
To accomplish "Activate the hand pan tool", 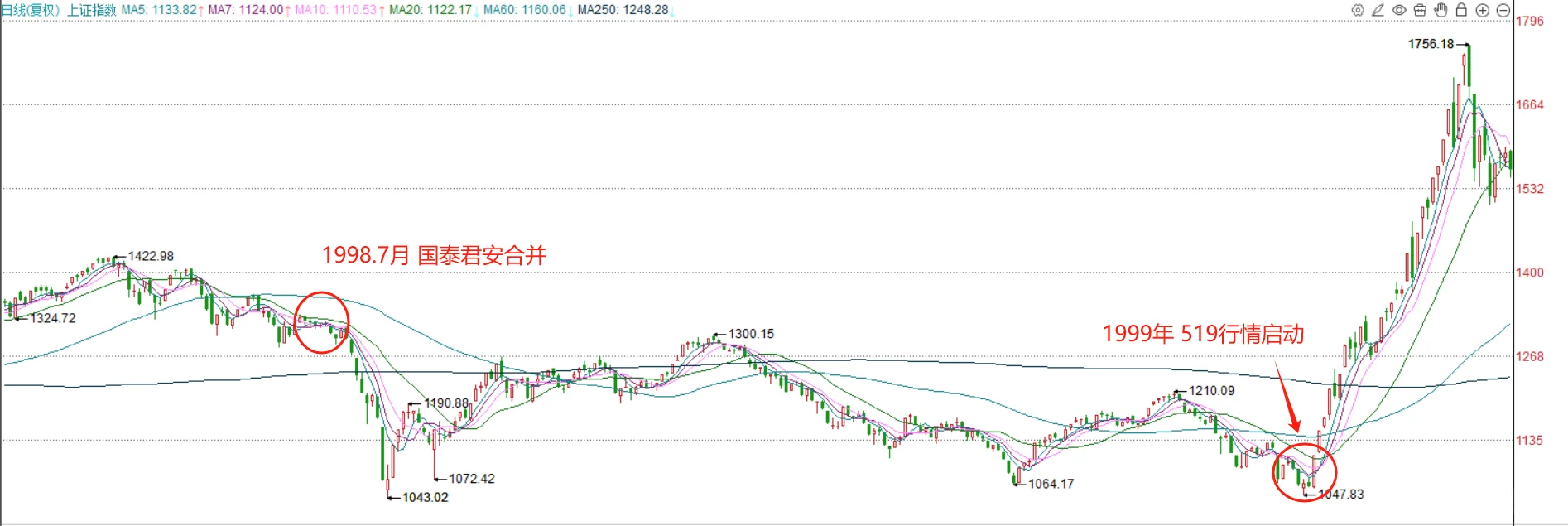I will [x=1441, y=10].
